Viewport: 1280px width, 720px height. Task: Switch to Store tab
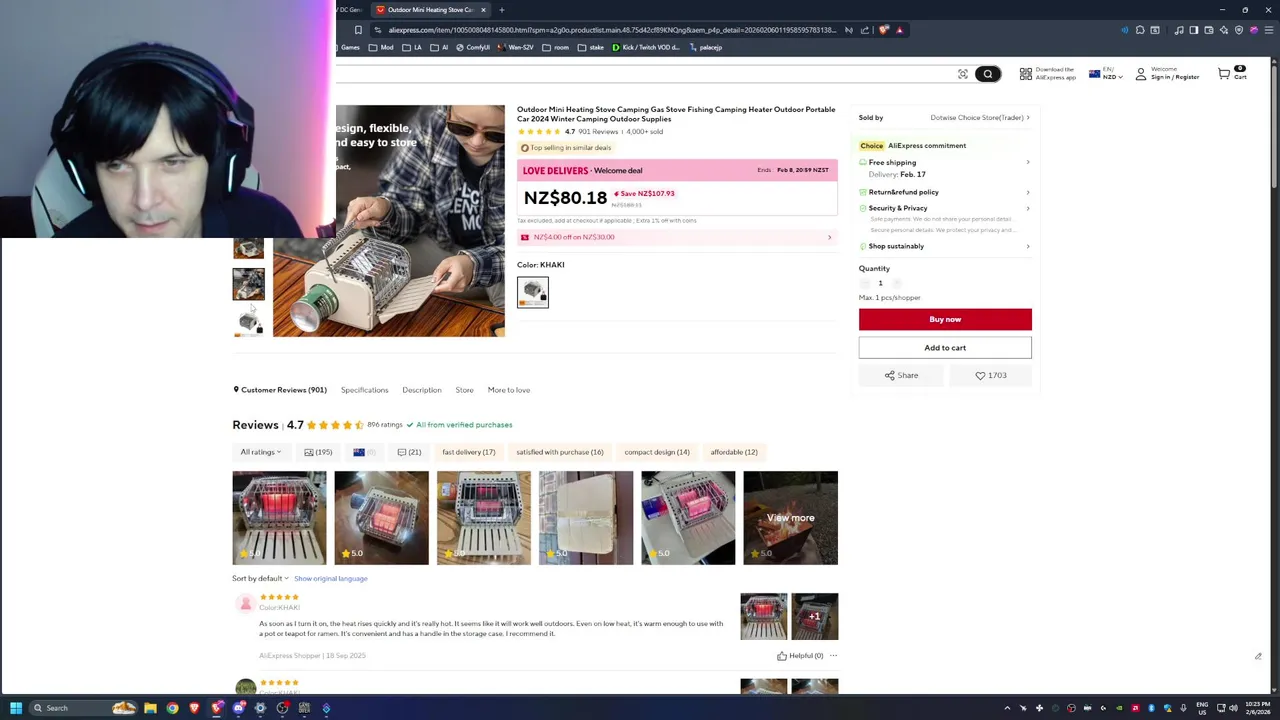point(464,390)
